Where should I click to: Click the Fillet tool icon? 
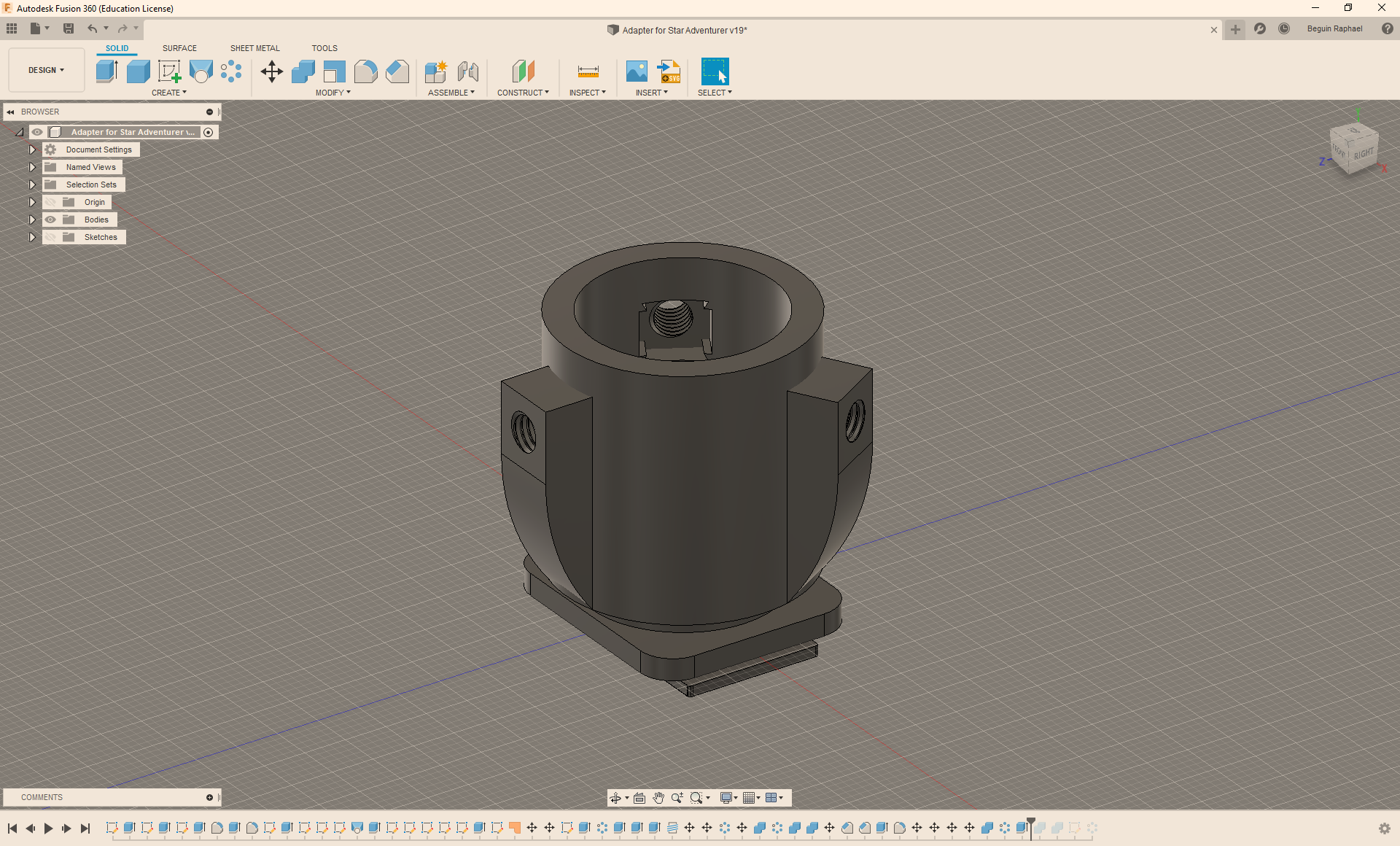(x=365, y=71)
